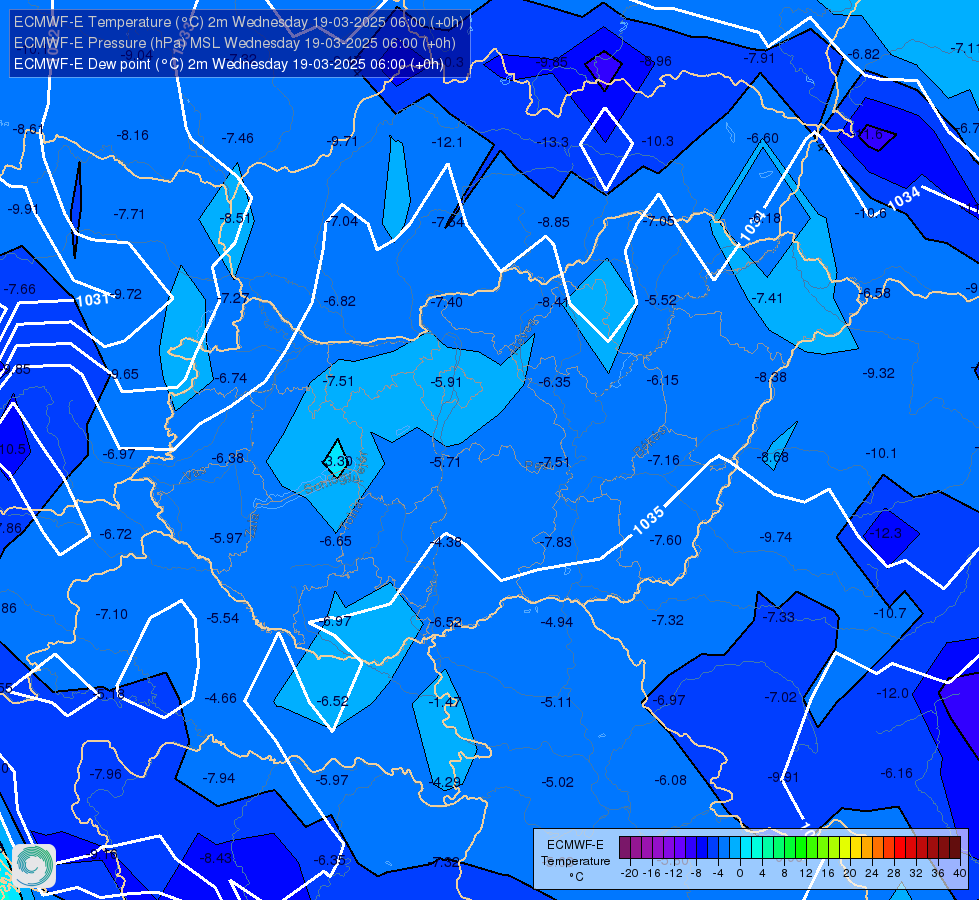Click the -9.74 temperature value
The height and width of the screenshot is (900, 979).
(x=775, y=537)
